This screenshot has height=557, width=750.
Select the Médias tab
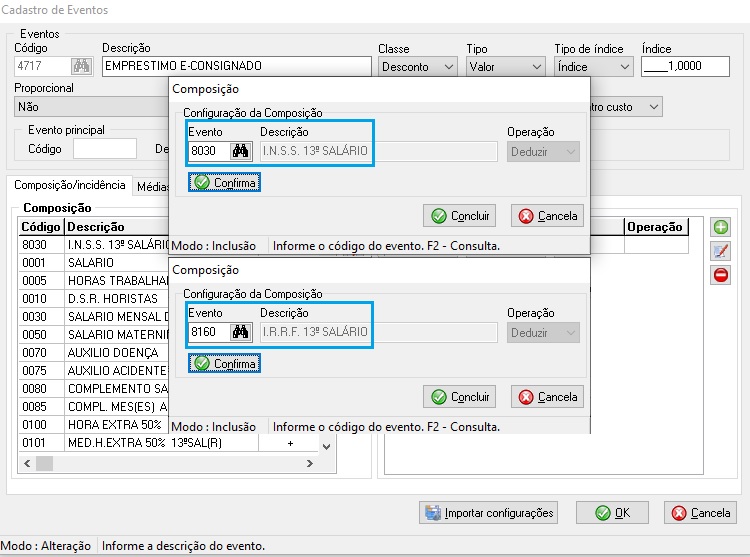tap(152, 186)
